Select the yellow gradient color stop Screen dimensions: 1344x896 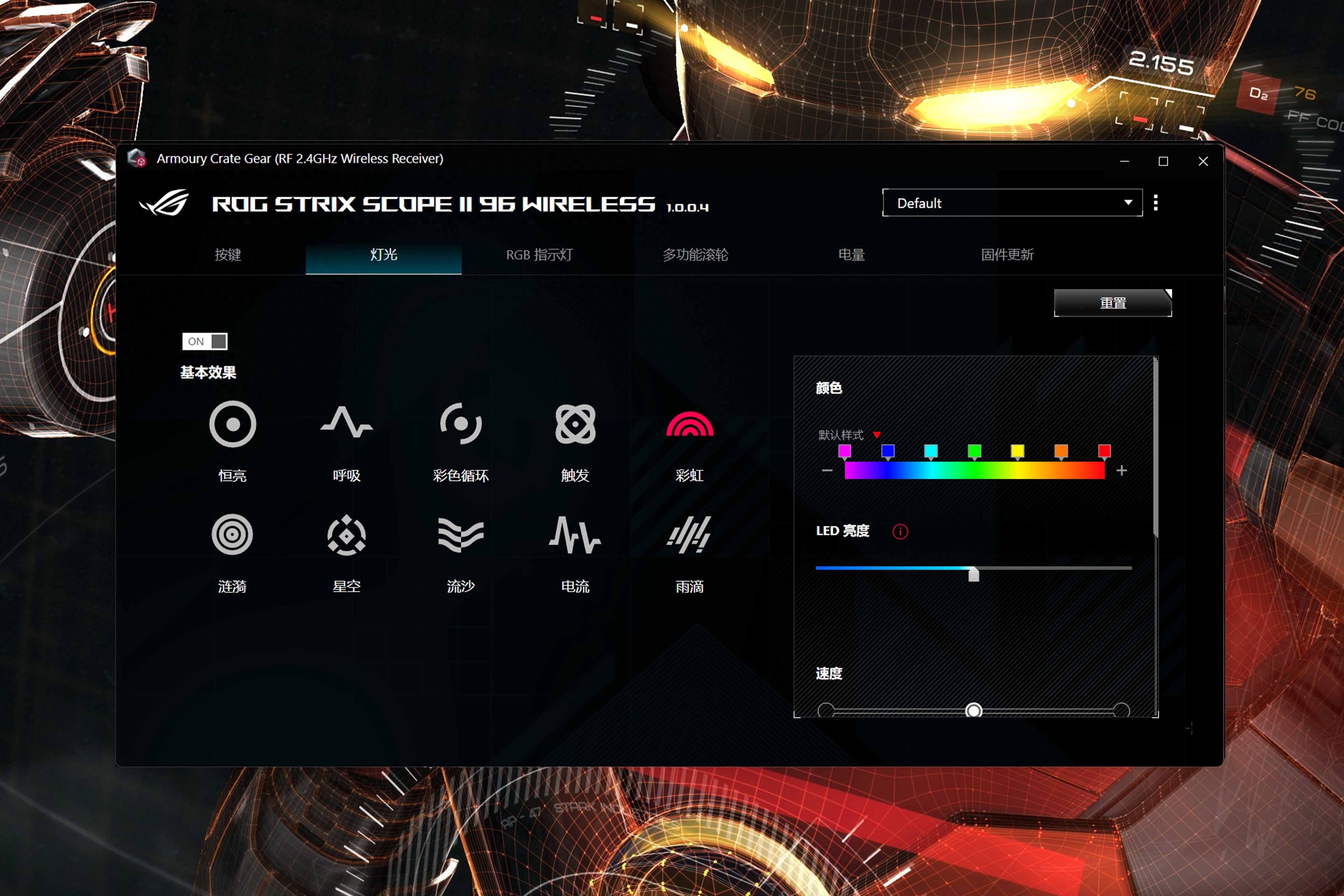(x=1018, y=452)
